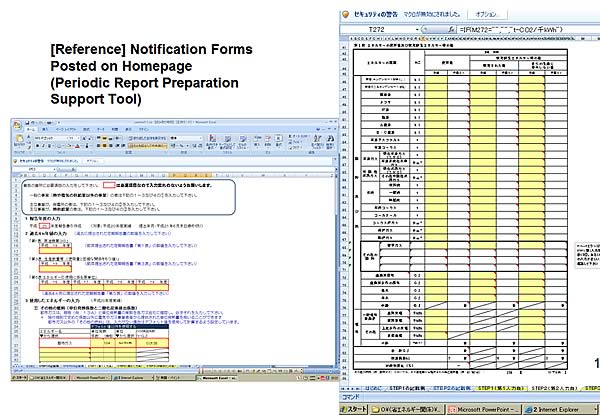Switch to the はじめに sheet tab

(x=374, y=388)
